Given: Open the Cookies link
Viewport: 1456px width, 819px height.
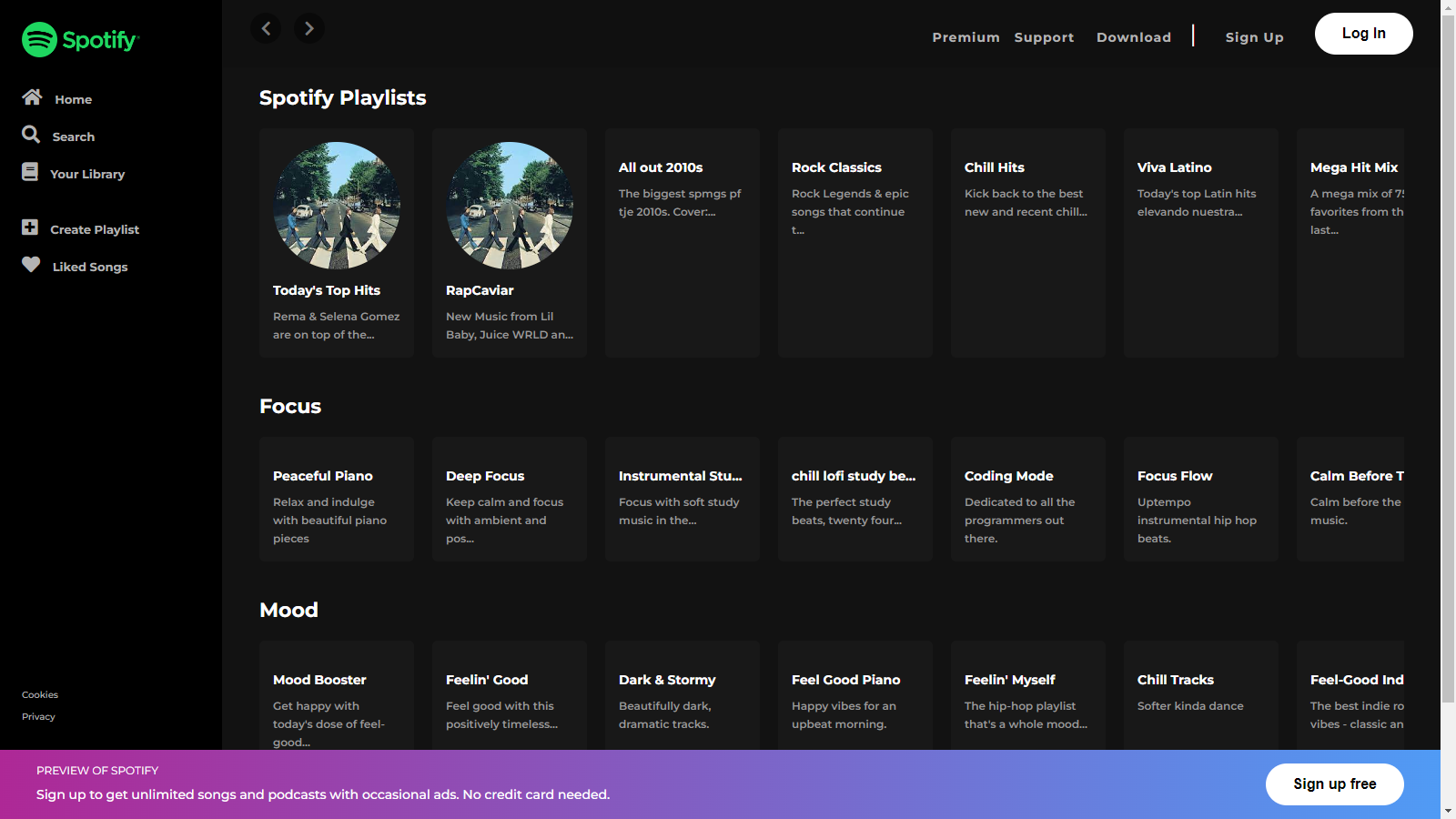Looking at the screenshot, I should (x=40, y=694).
